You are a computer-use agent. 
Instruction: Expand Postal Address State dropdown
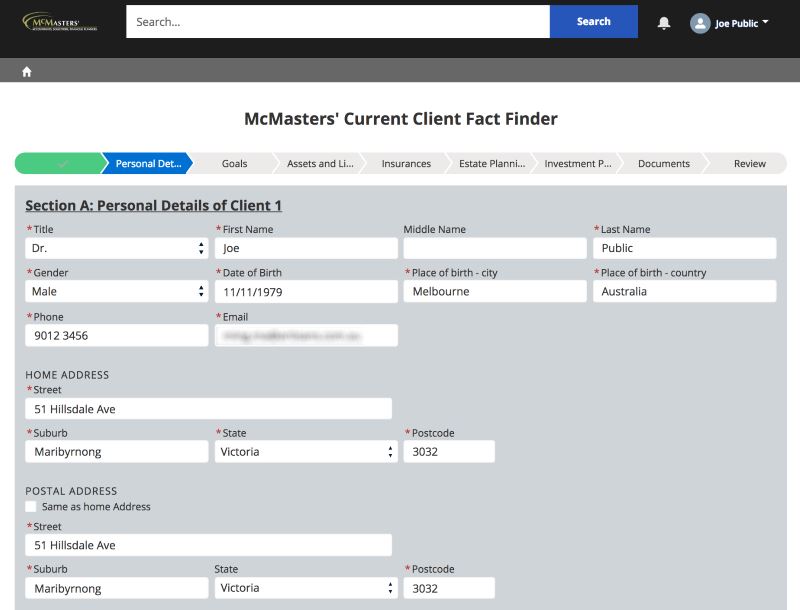[x=306, y=588]
